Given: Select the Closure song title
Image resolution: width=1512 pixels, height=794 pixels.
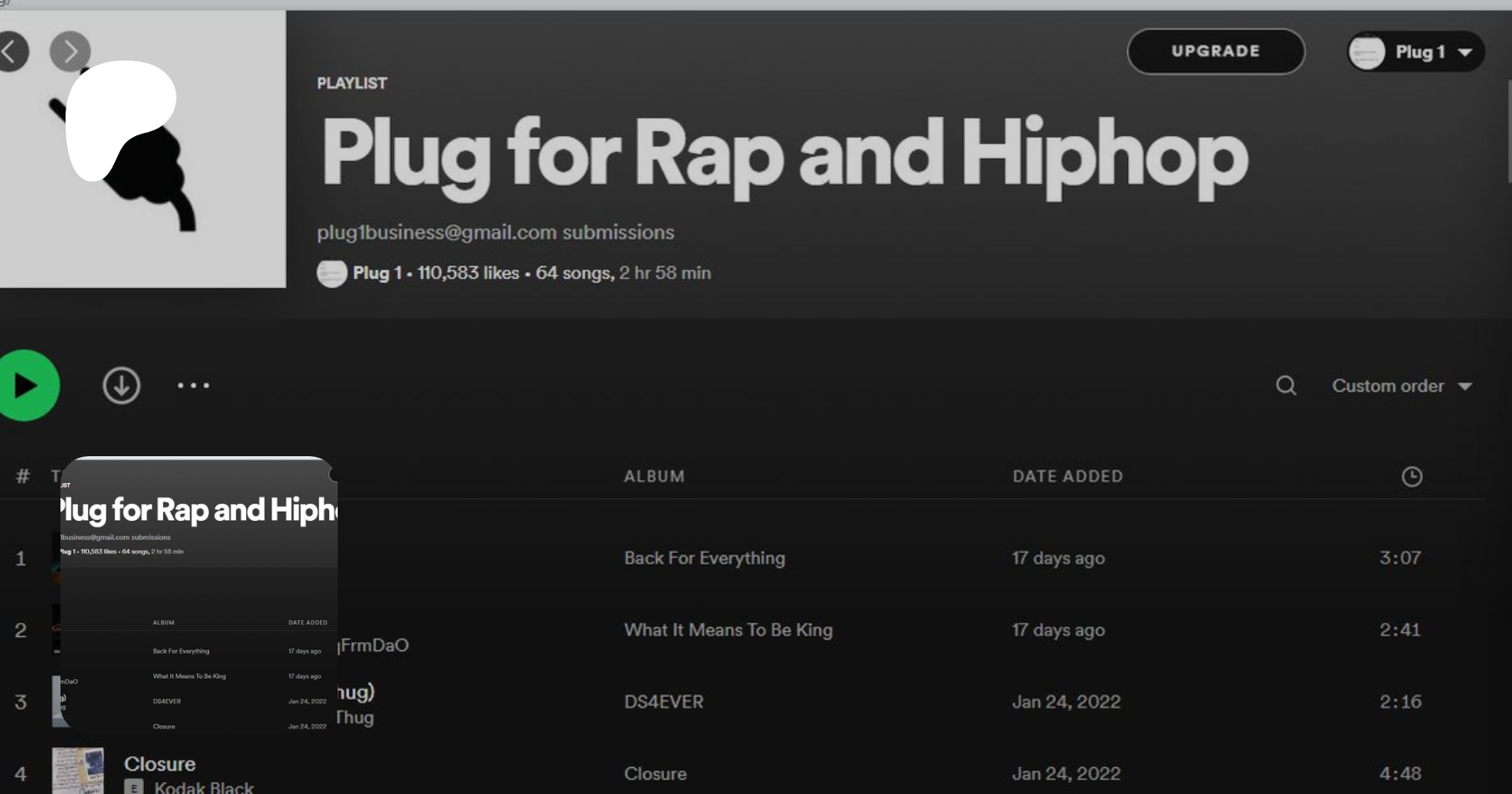Looking at the screenshot, I should 160,764.
